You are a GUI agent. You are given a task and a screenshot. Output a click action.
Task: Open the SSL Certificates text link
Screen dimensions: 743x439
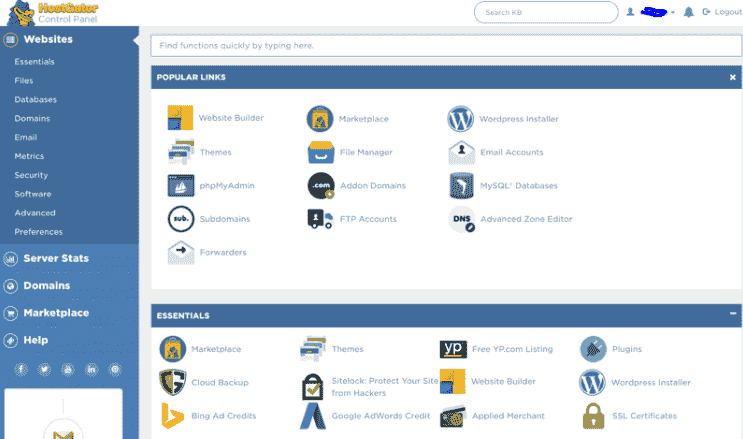644,416
